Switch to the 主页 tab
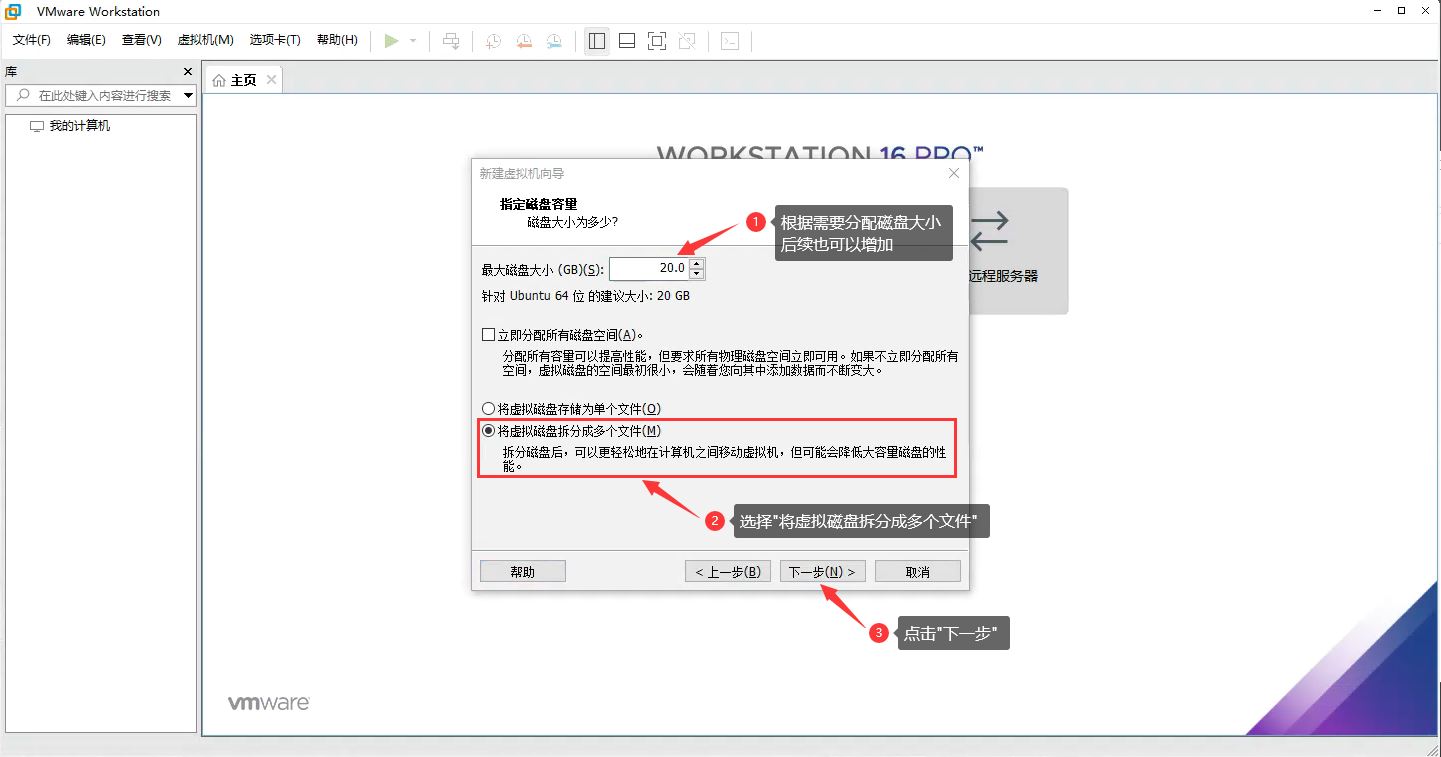This screenshot has width=1441, height=757. (243, 80)
